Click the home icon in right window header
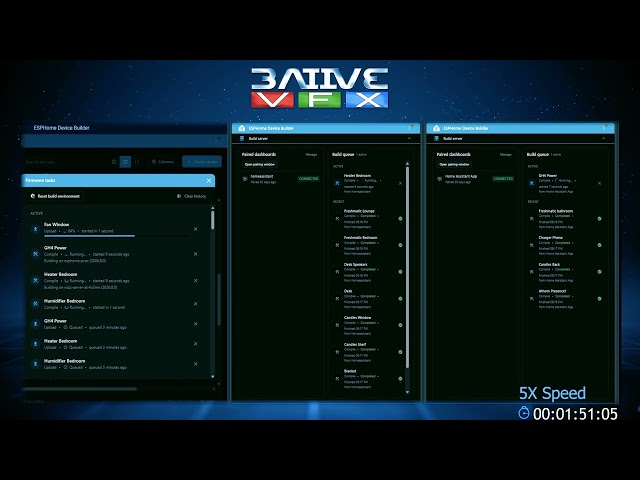This screenshot has width=640, height=480. (436, 128)
